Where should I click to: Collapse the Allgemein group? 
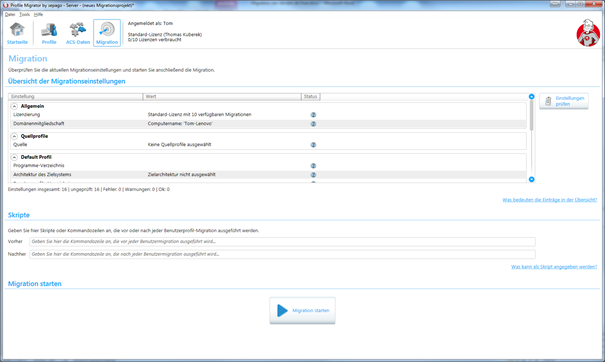click(x=14, y=106)
